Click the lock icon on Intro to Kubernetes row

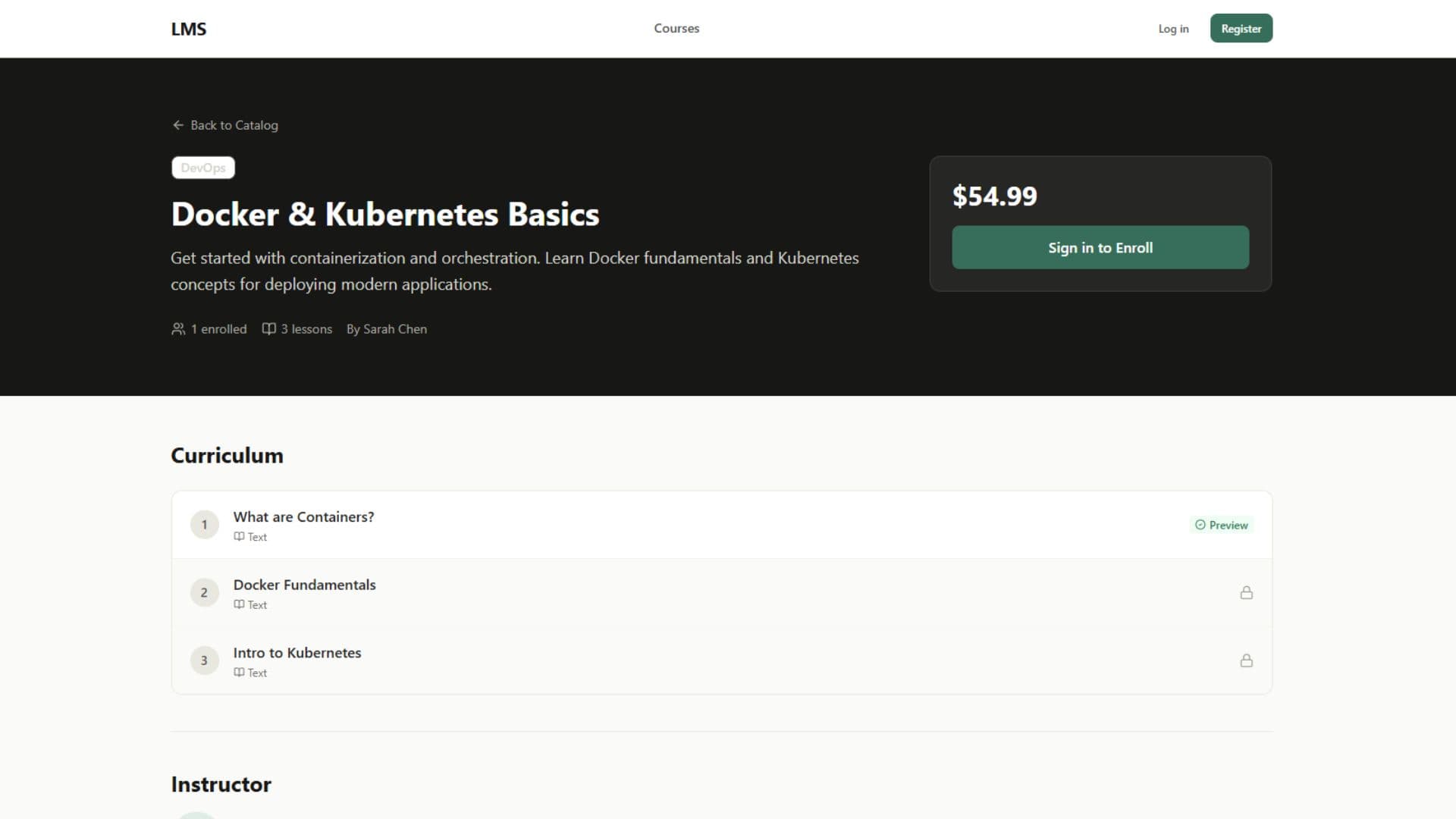pyautogui.click(x=1246, y=661)
